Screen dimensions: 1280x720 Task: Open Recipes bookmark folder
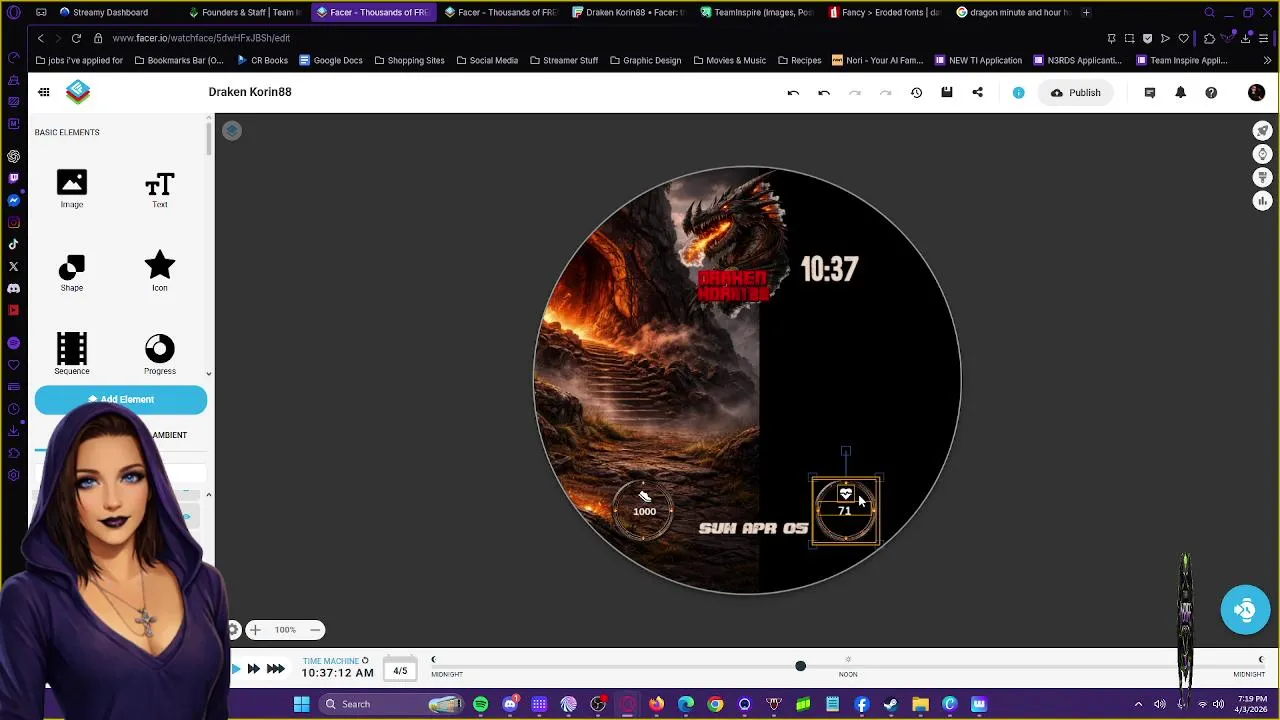click(799, 60)
